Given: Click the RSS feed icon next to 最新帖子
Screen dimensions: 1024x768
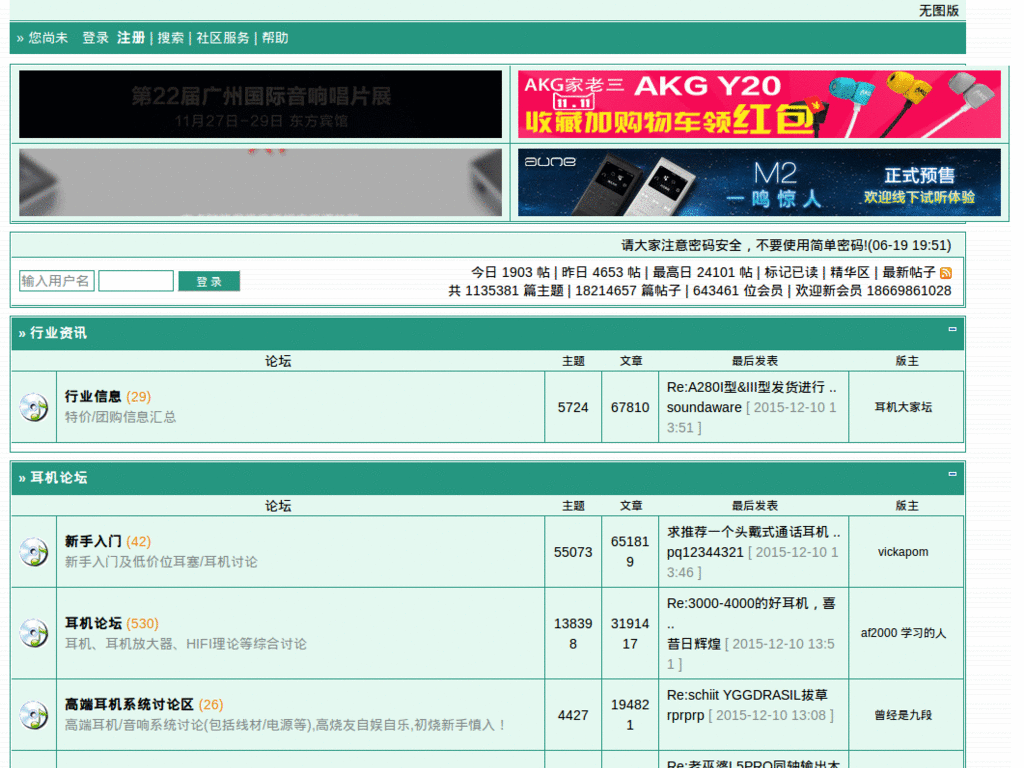Looking at the screenshot, I should (x=945, y=273).
